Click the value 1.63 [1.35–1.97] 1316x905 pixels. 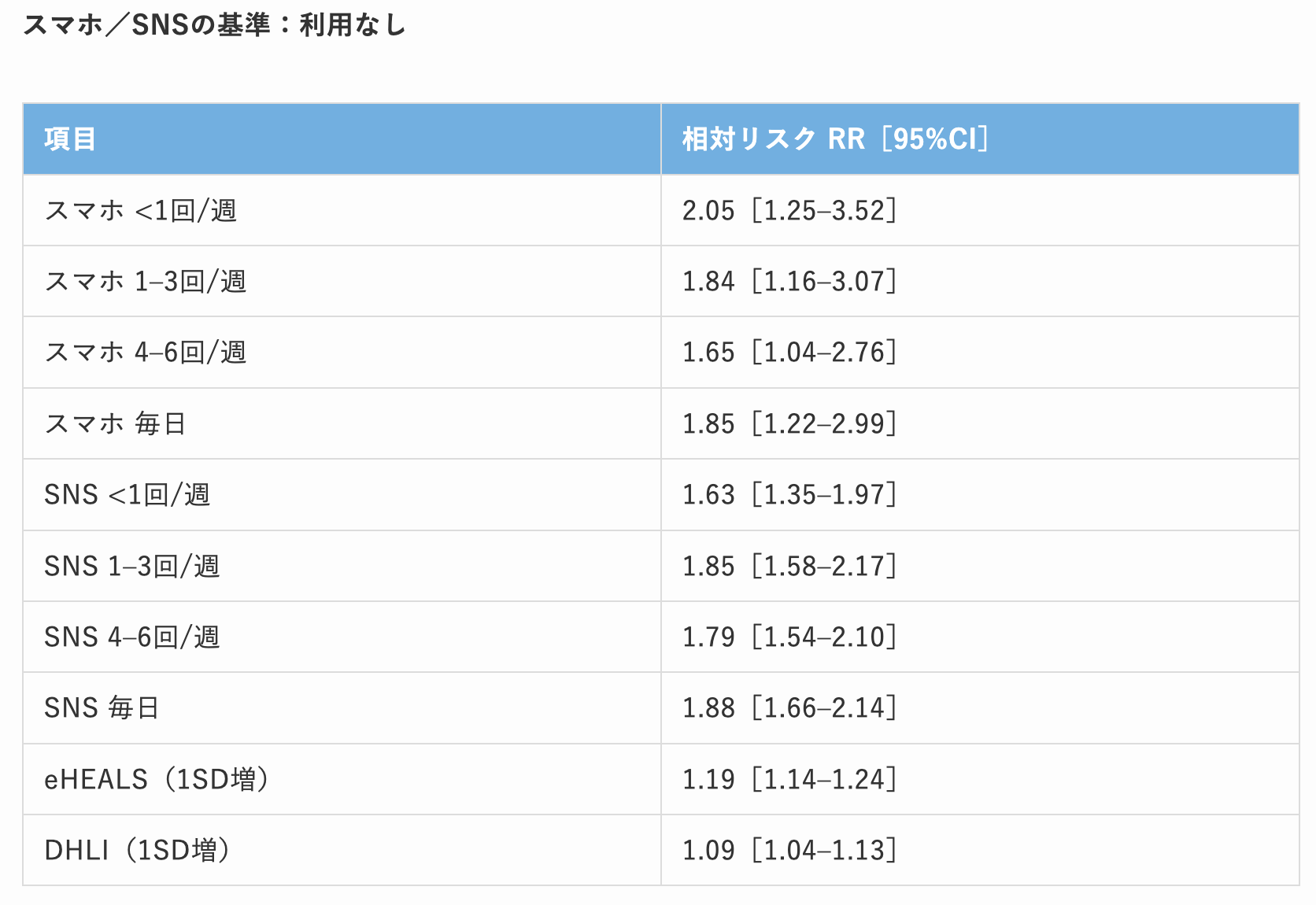pos(789,494)
